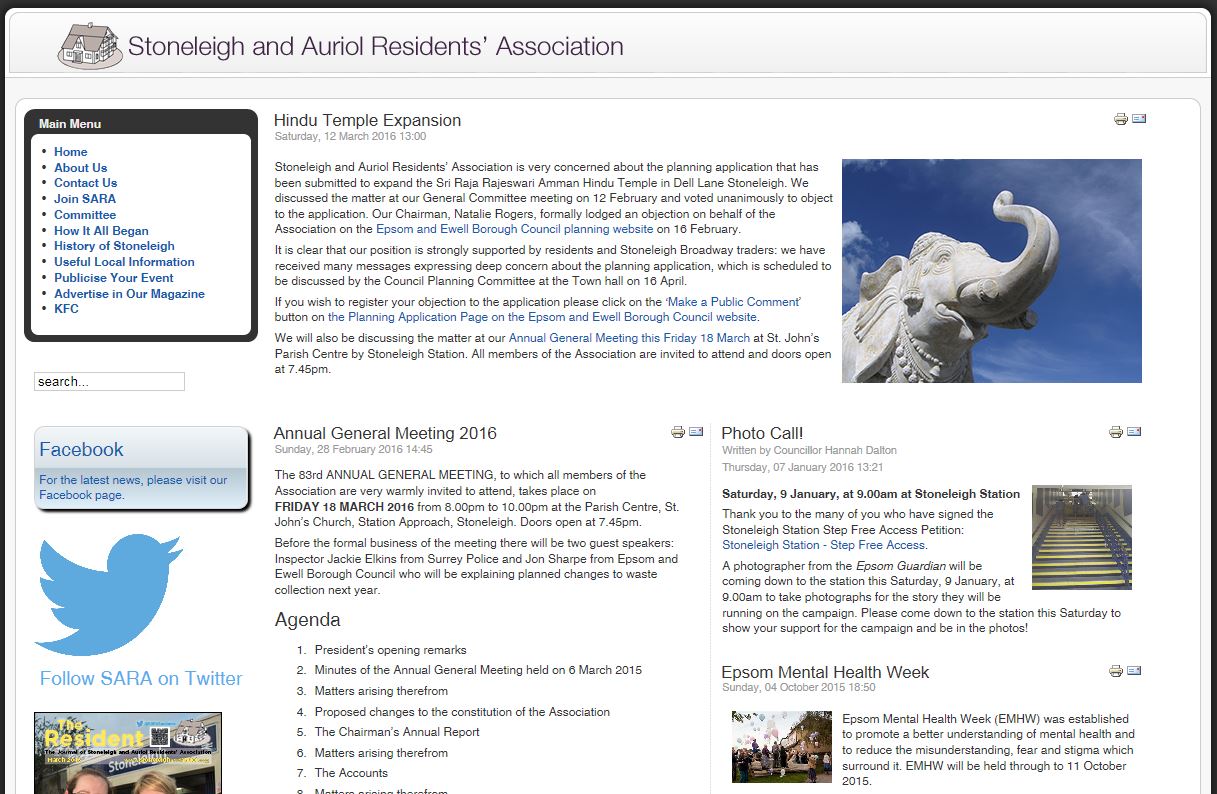The width and height of the screenshot is (1217, 794).
Task: Click agenda item about changes to the constitution
Action: tap(462, 712)
